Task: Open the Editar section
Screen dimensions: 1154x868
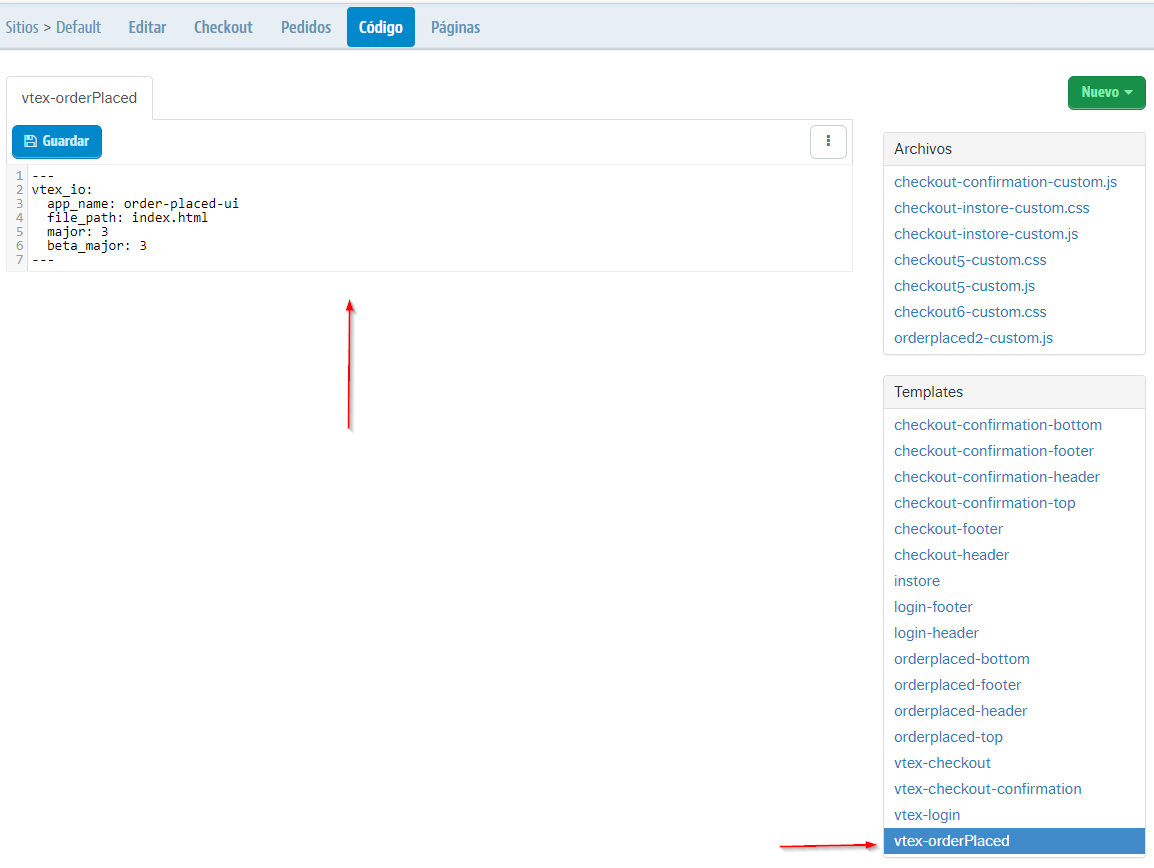Action: 147,27
